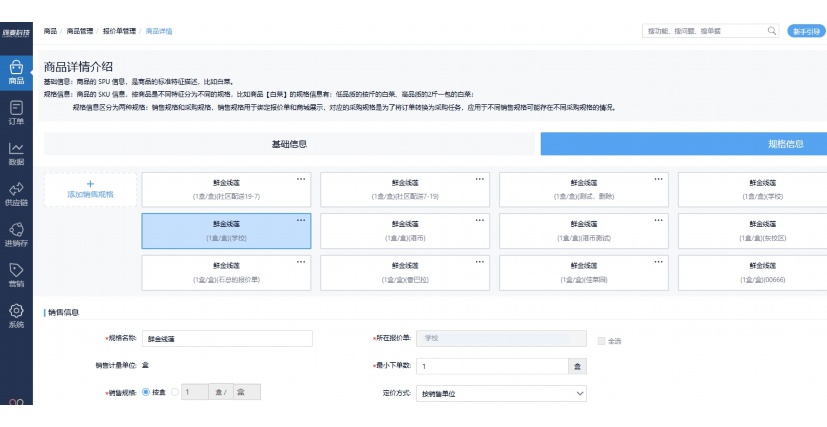
Task: Open the 进销存 sidebar icon
Action: (x=16, y=234)
